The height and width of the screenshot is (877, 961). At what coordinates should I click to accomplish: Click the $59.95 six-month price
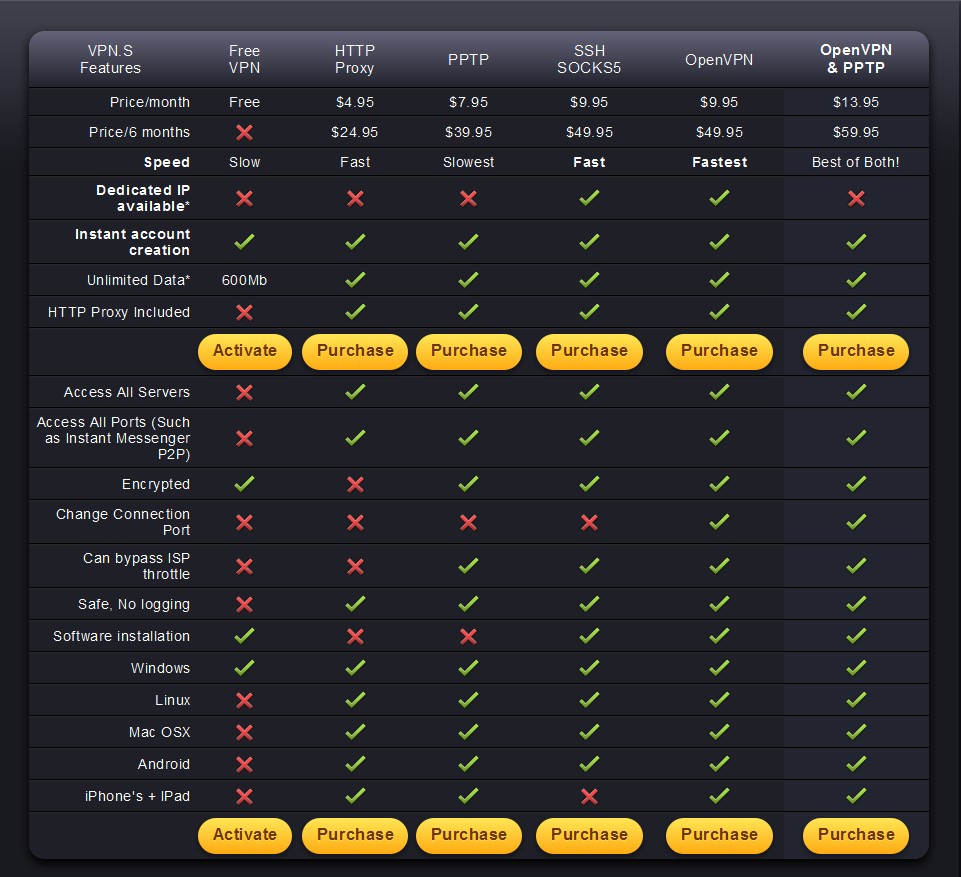(856, 132)
